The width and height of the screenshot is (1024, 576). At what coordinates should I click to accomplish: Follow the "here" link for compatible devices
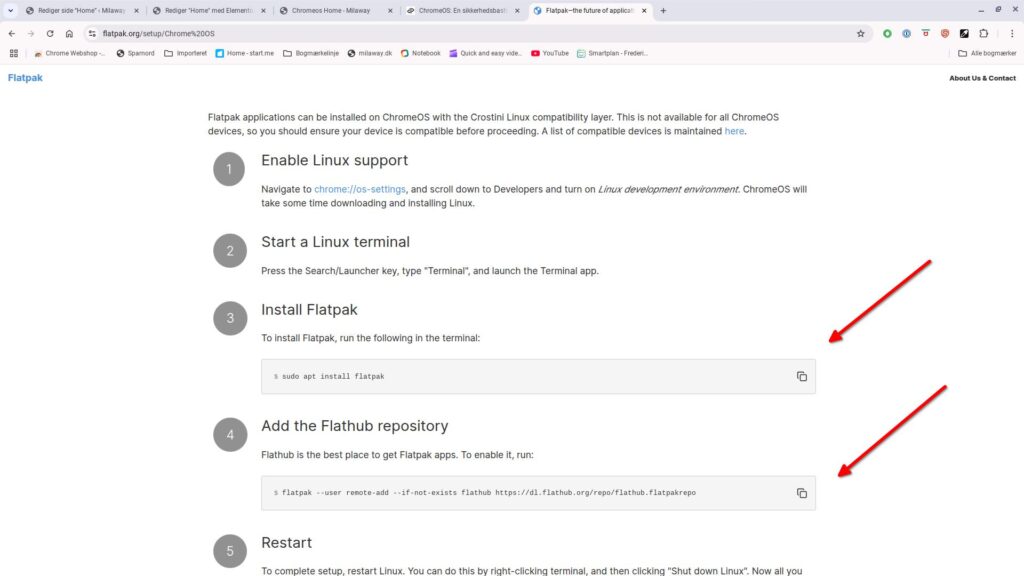pyautogui.click(x=734, y=130)
